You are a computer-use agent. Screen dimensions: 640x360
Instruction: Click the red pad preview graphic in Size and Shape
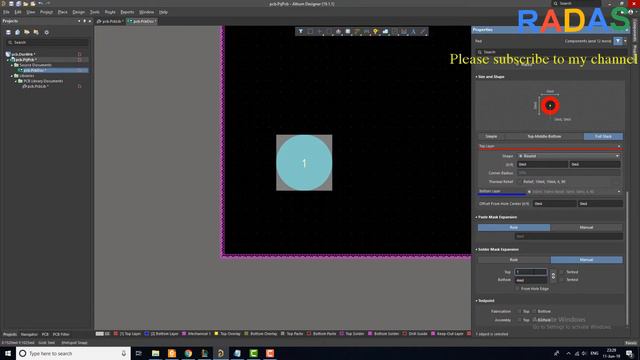(x=550, y=106)
